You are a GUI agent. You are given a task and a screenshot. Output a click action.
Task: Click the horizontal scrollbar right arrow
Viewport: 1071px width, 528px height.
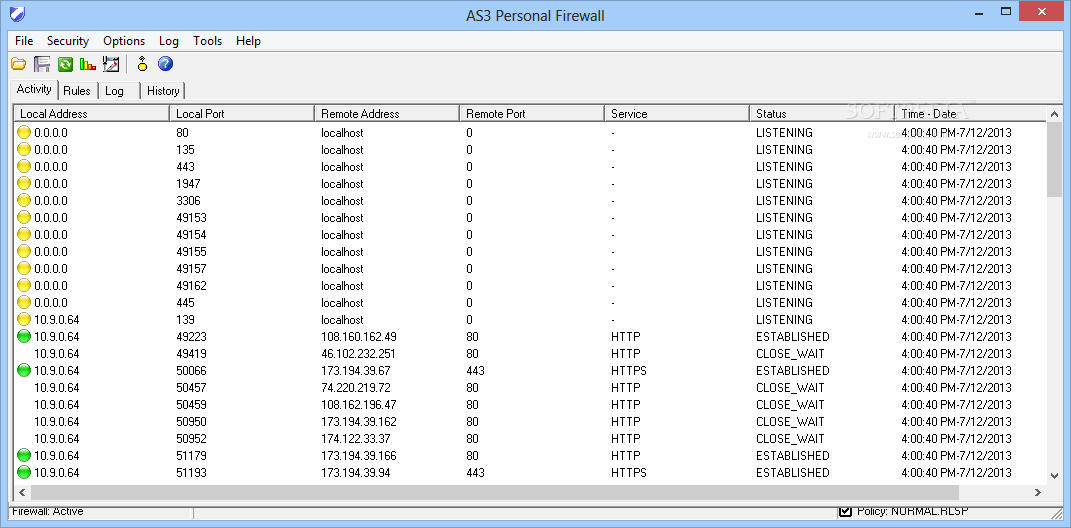[1039, 492]
